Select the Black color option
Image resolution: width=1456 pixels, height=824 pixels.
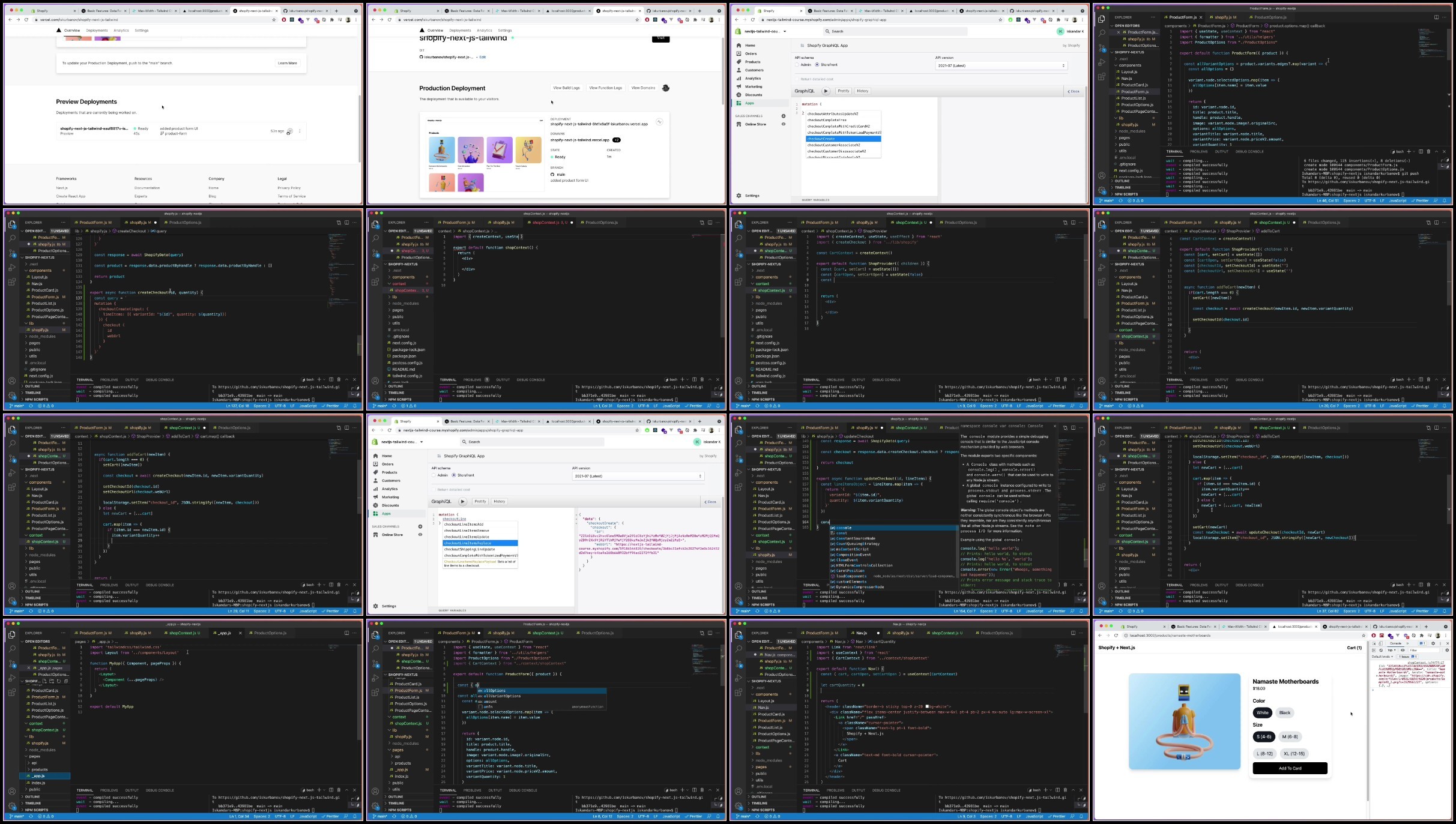coord(1285,713)
